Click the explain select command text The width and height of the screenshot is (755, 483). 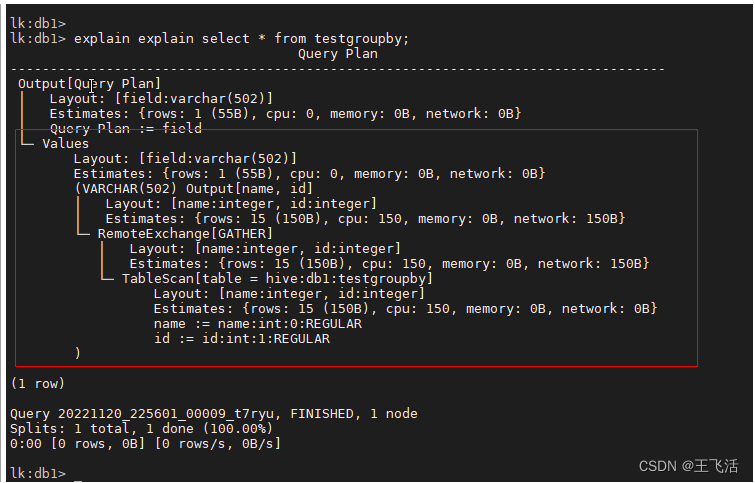(x=241, y=38)
